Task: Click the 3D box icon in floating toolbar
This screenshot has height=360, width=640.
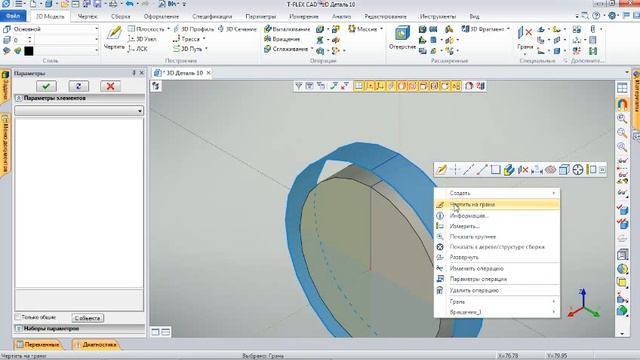Action: 564,169
